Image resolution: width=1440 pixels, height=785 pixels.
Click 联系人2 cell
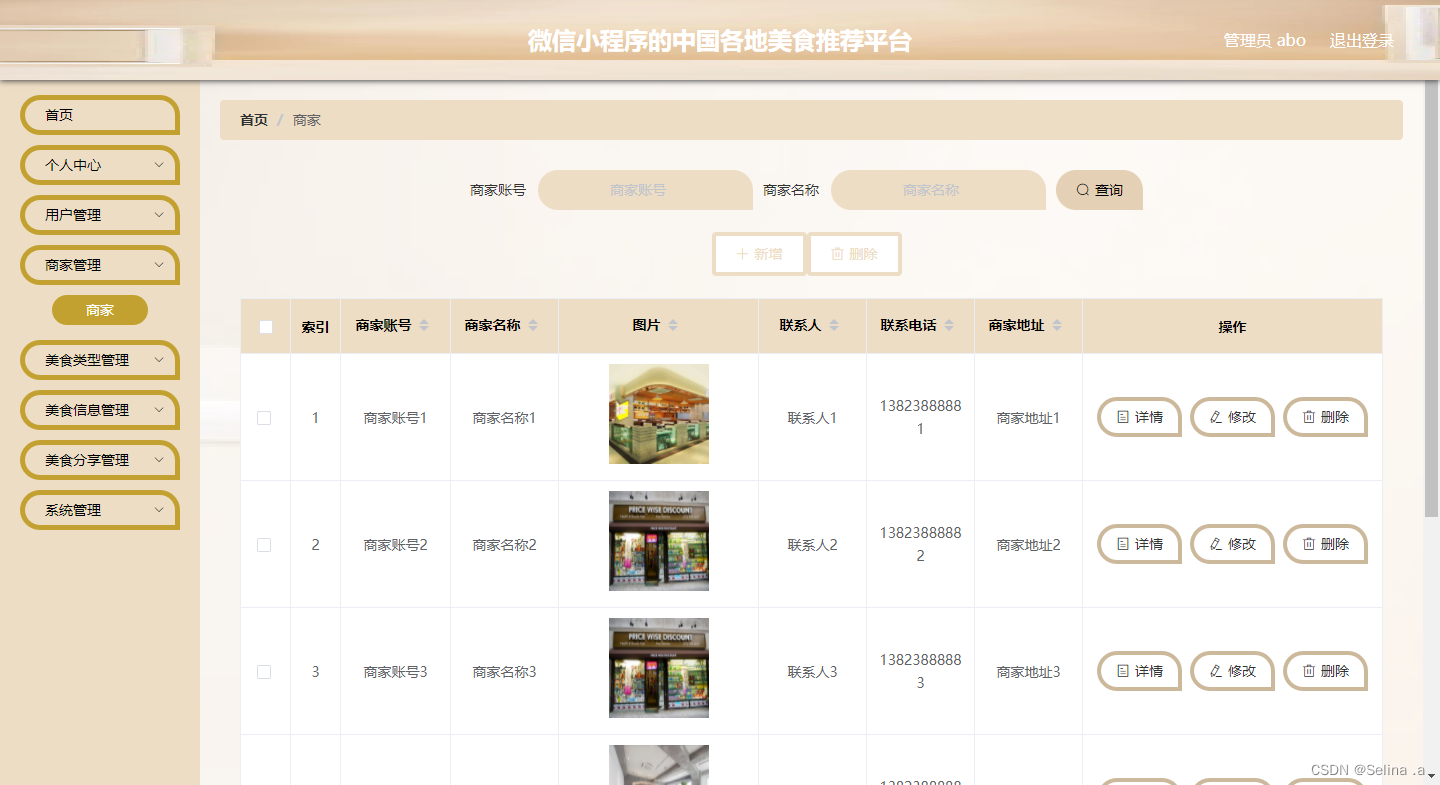click(812, 545)
